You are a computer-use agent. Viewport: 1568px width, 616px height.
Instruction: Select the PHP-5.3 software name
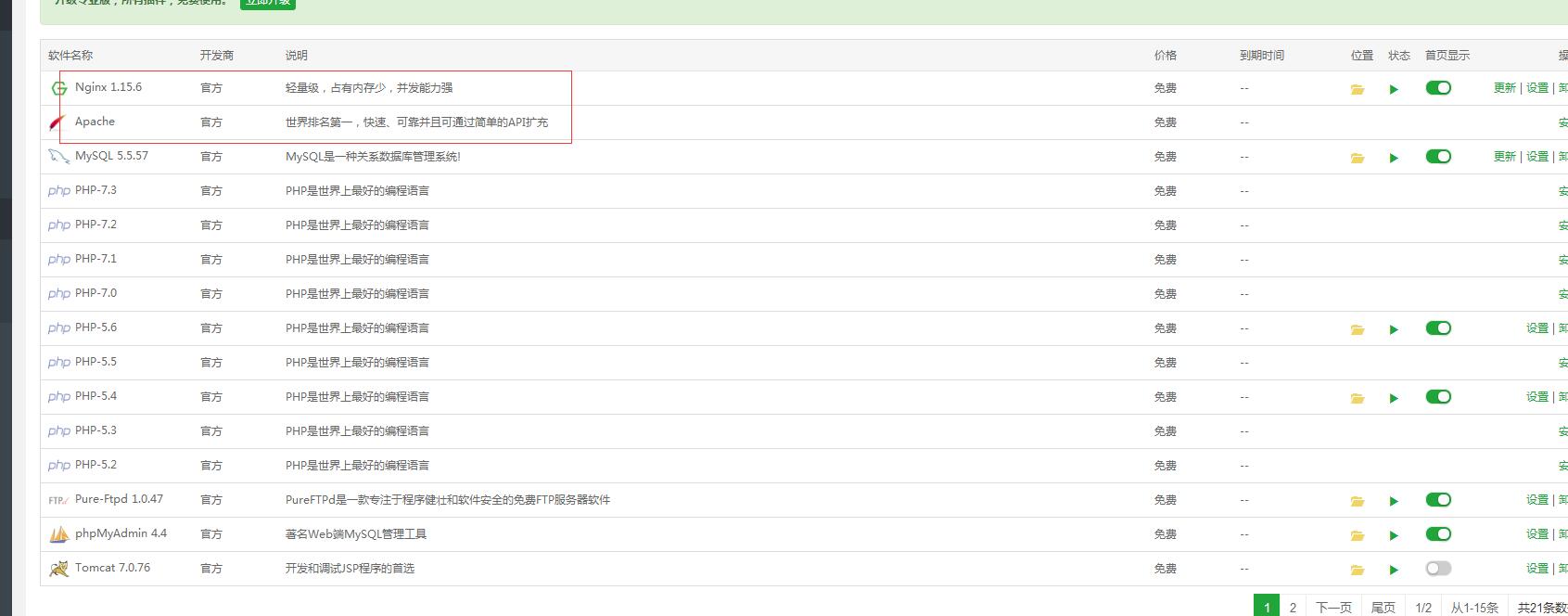pyautogui.click(x=96, y=430)
